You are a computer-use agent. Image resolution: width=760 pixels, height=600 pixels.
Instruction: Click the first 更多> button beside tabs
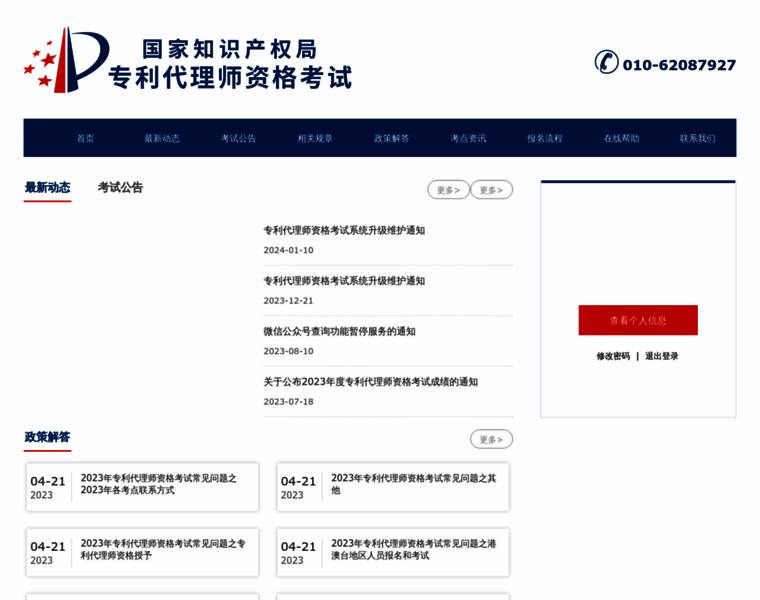click(448, 189)
